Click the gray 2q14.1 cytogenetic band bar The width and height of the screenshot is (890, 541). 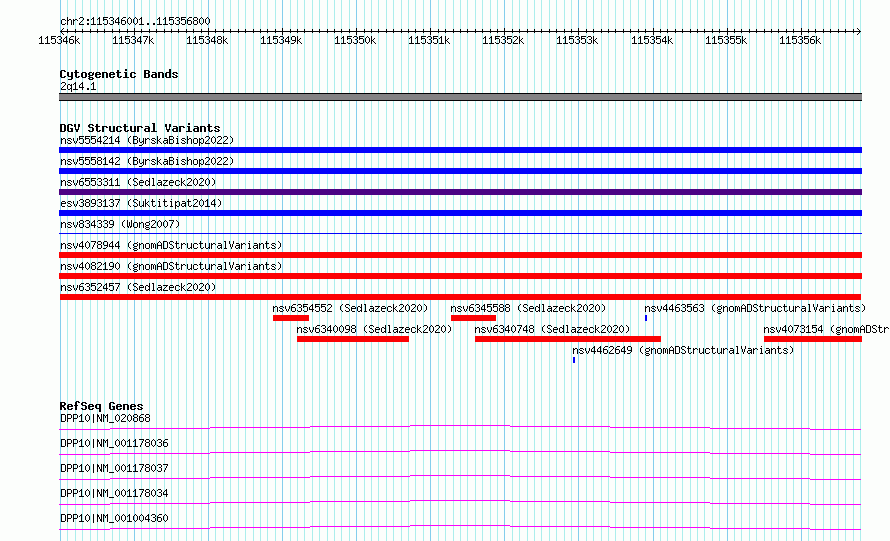point(460,97)
